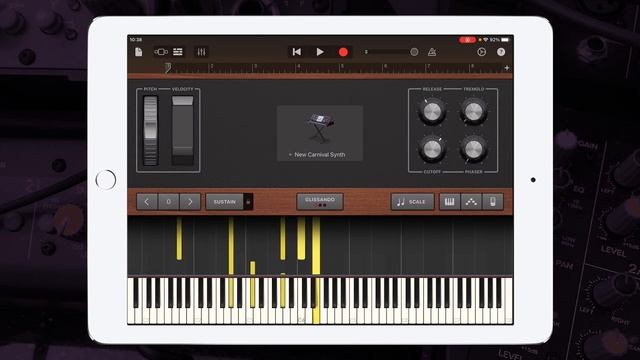Screen dimensions: 640x360
Task: Tap red screen recording status indicator
Action: point(467,40)
